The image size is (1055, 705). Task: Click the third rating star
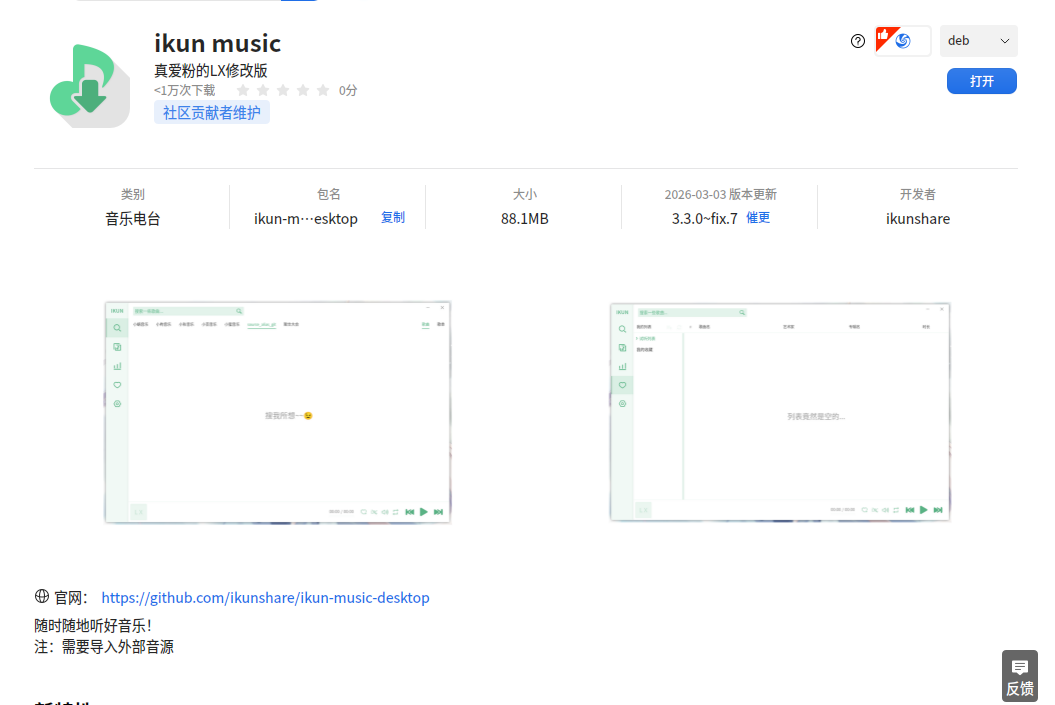tap(283, 90)
